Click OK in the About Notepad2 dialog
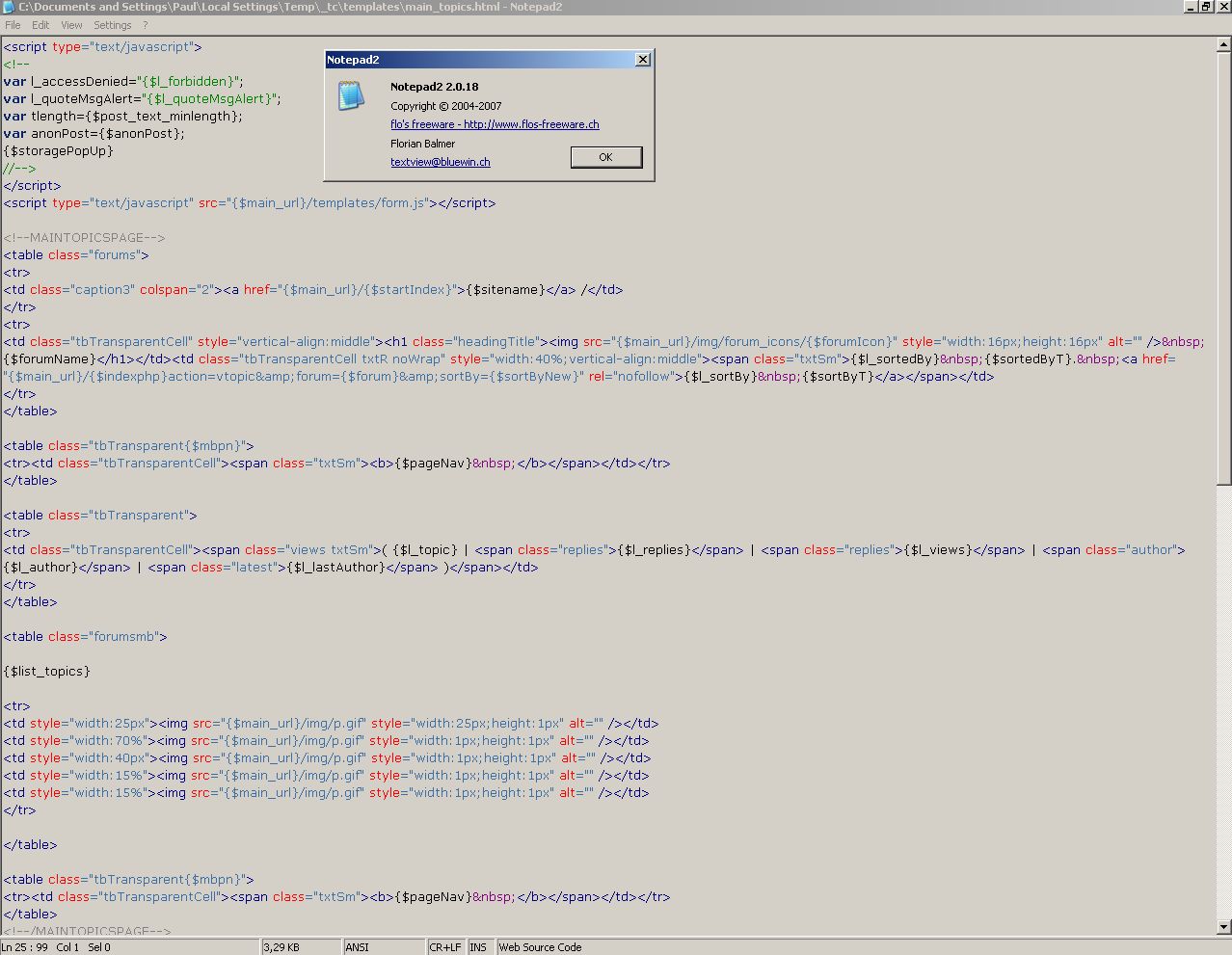 pyautogui.click(x=605, y=157)
